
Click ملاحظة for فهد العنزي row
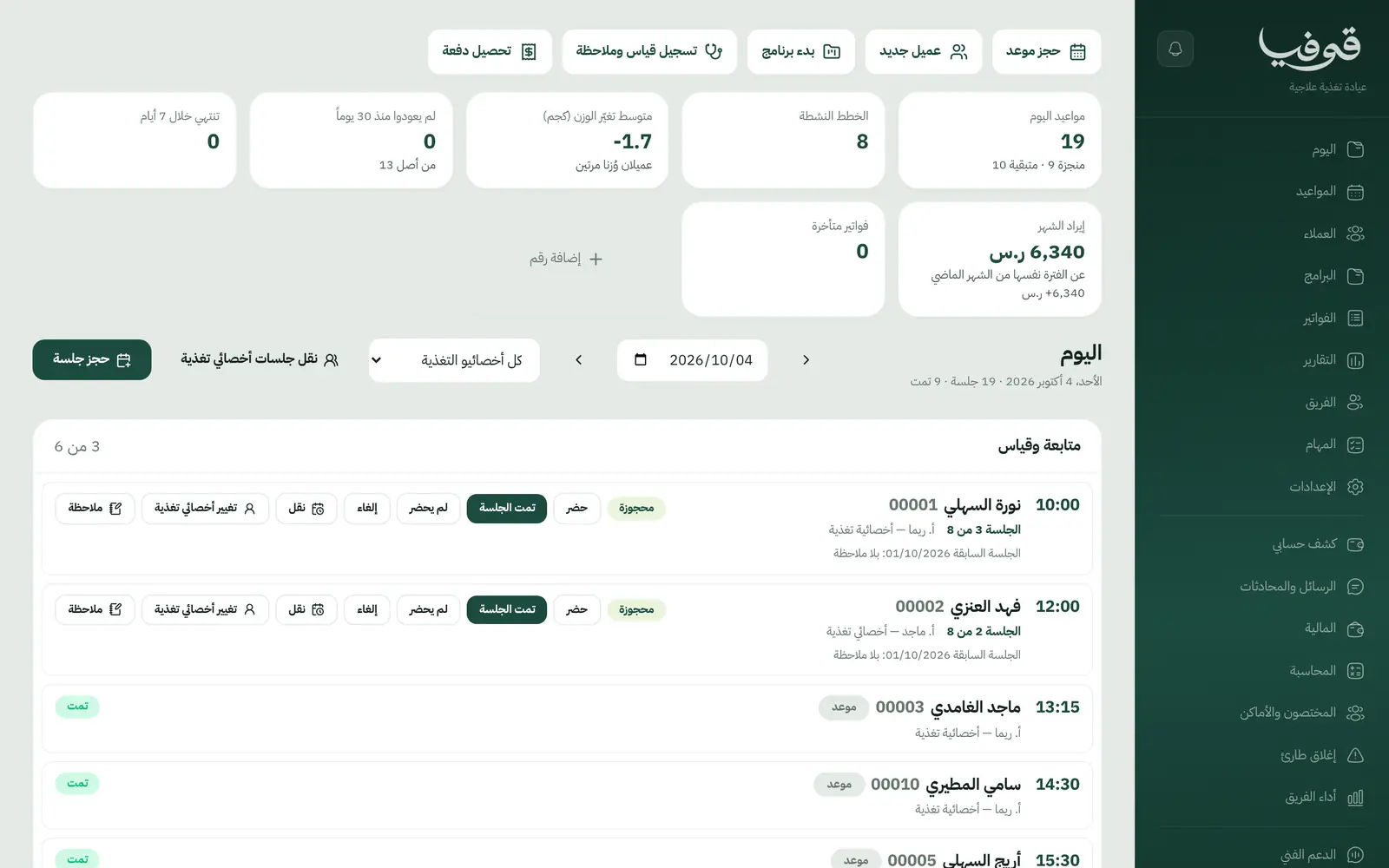[x=95, y=609]
